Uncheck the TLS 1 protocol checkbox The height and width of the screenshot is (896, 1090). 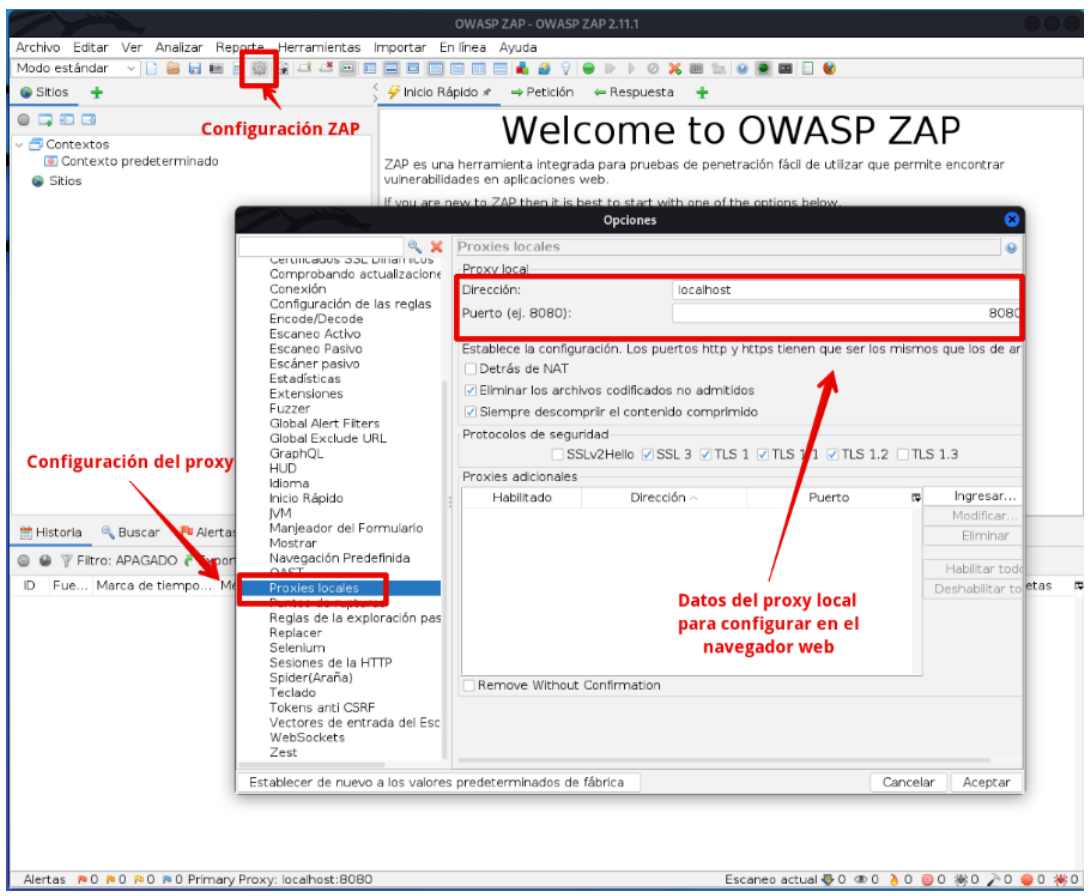(x=706, y=455)
